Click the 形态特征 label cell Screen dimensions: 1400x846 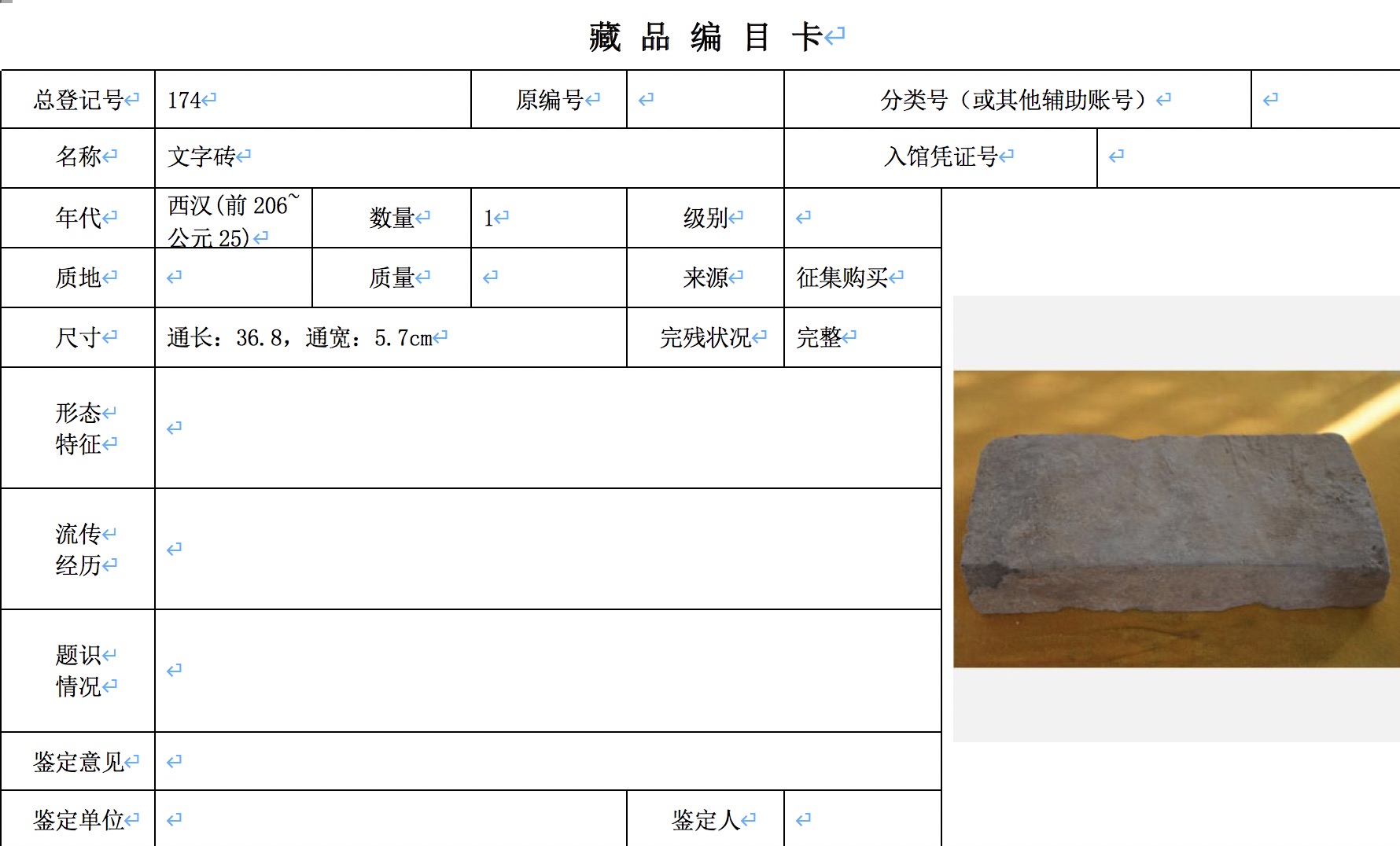[x=78, y=428]
